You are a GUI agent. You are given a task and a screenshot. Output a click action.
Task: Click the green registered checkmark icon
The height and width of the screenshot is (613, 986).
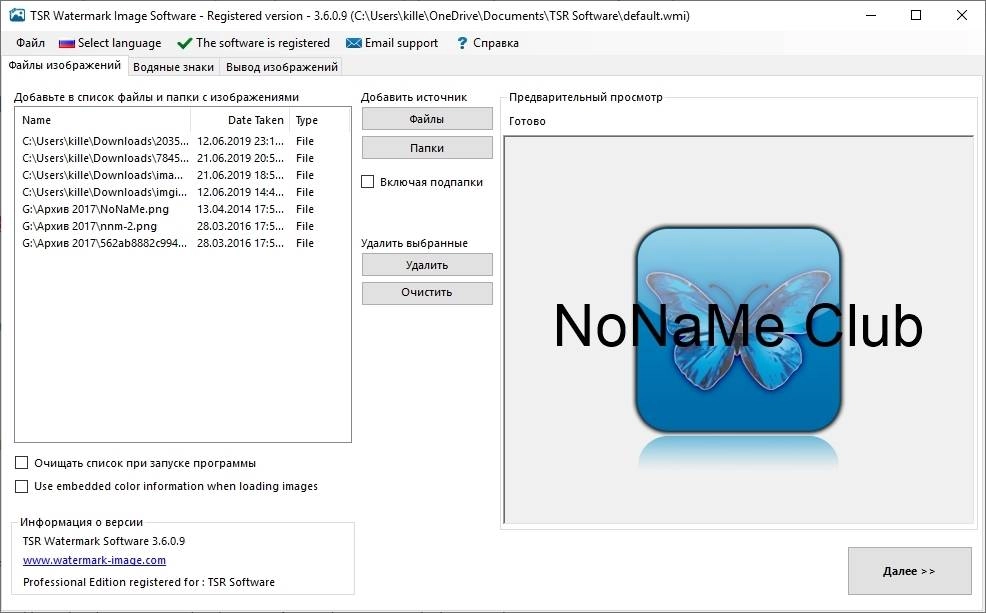[x=184, y=43]
